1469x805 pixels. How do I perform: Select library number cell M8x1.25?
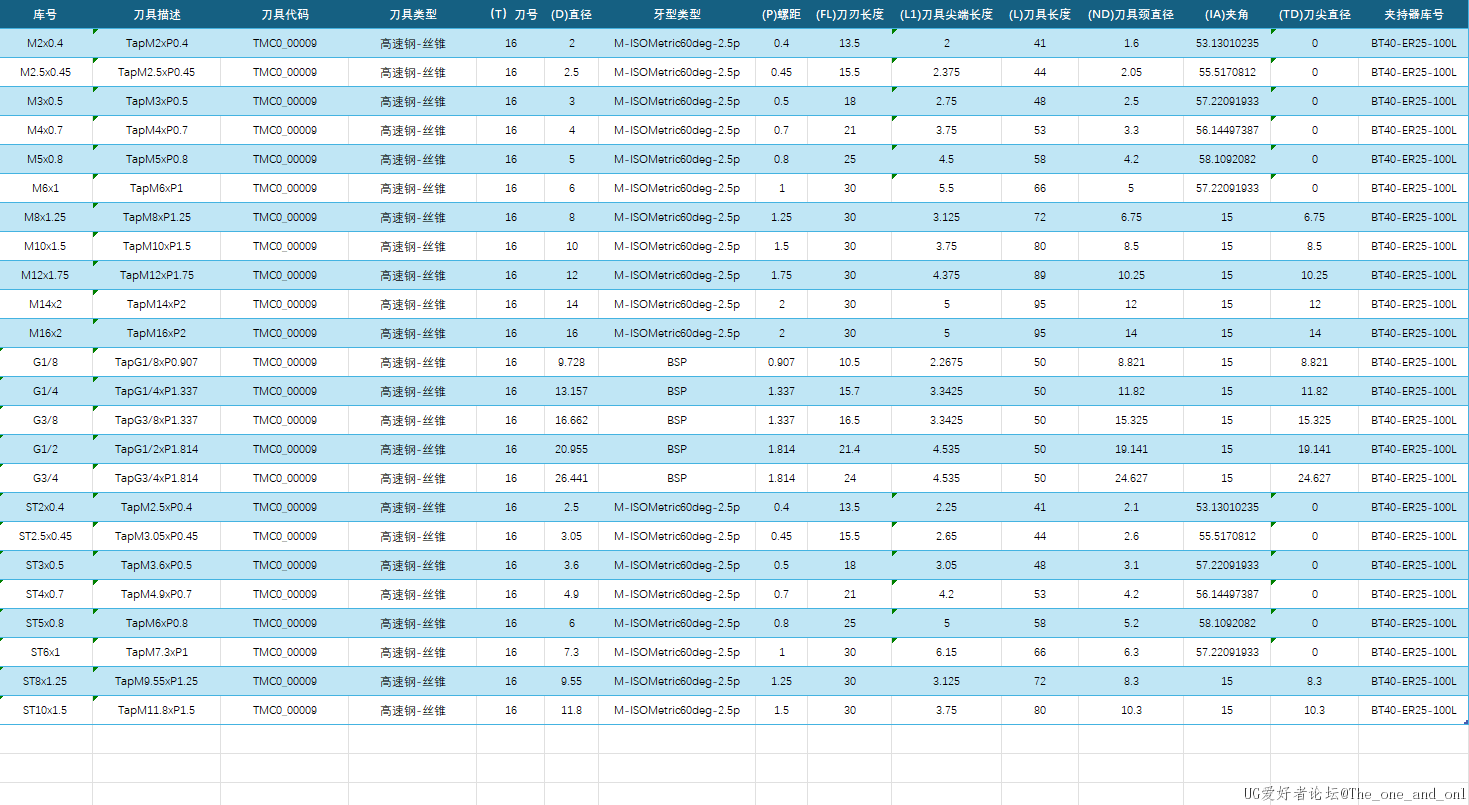click(46, 217)
